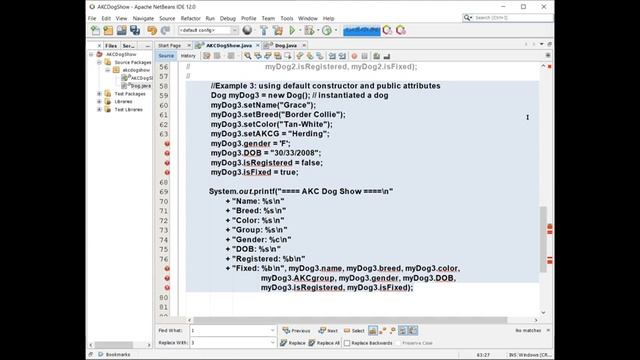Click the Shift Line Left icon in editor toolbar
640x360 pixels.
(332, 56)
